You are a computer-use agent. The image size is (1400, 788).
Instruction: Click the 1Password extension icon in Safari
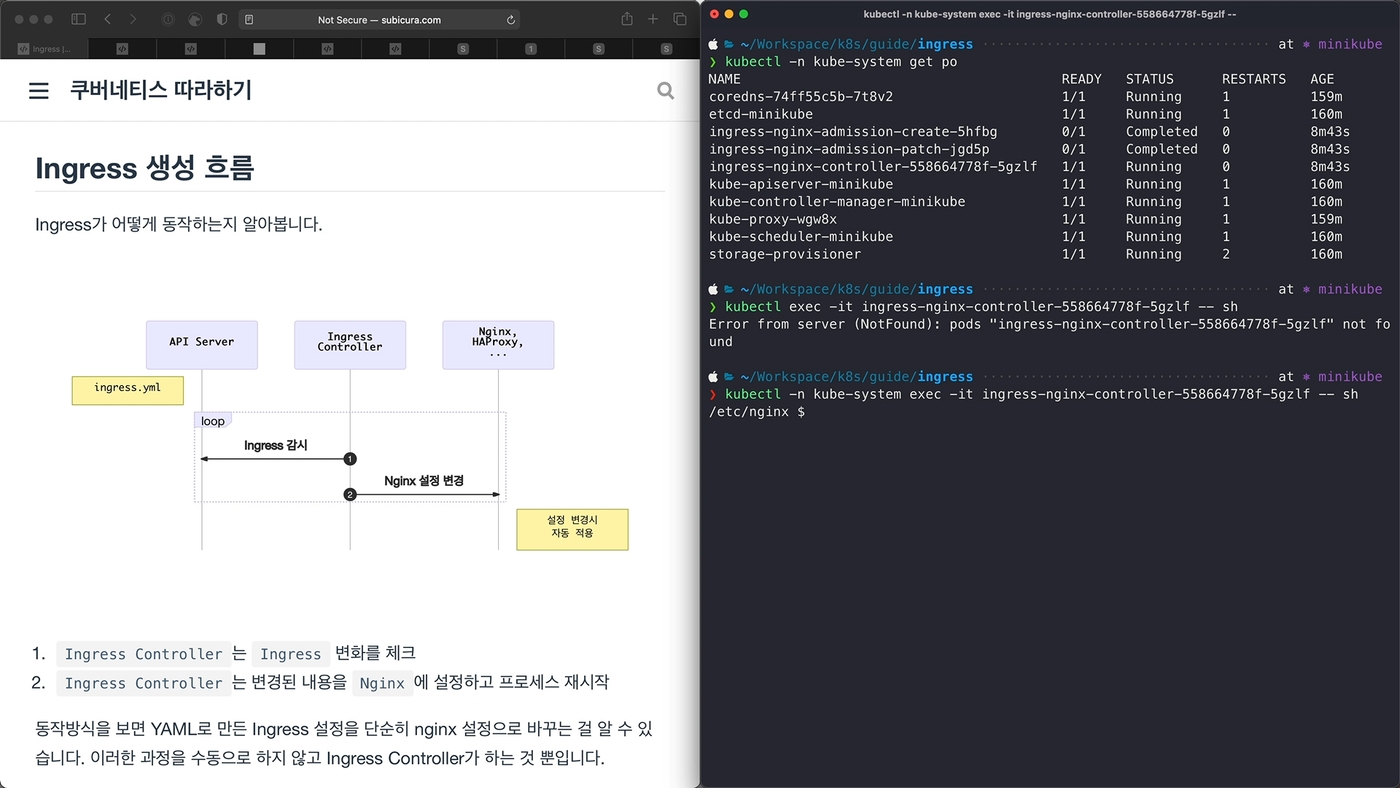168,19
